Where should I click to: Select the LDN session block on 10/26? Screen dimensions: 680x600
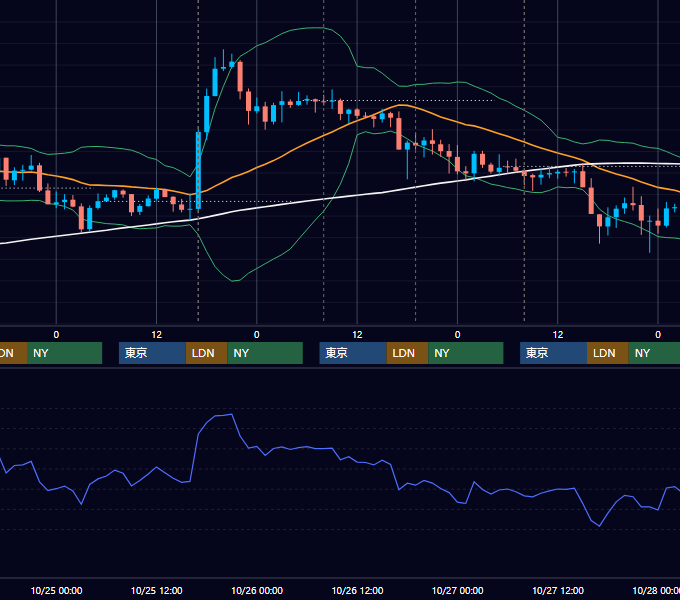407,353
